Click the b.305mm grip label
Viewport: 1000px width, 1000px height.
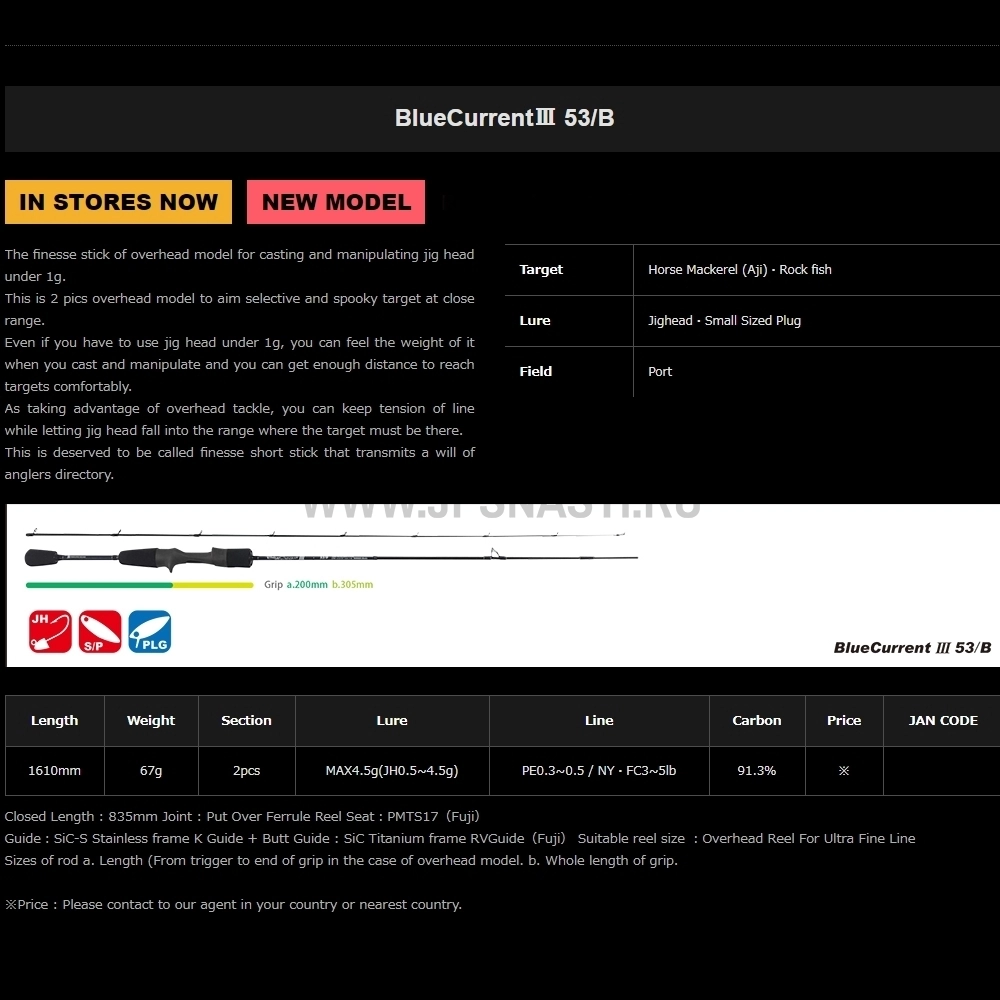pos(352,584)
